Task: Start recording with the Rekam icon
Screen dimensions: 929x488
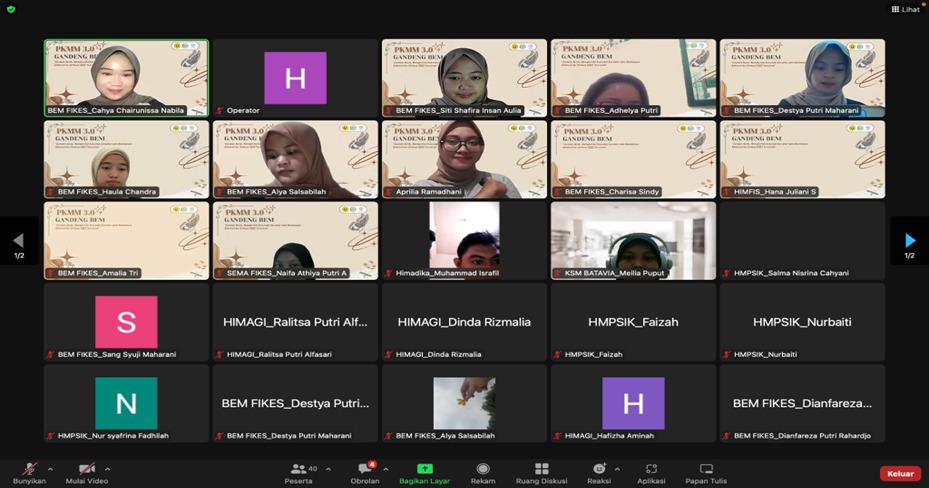Action: 483,469
